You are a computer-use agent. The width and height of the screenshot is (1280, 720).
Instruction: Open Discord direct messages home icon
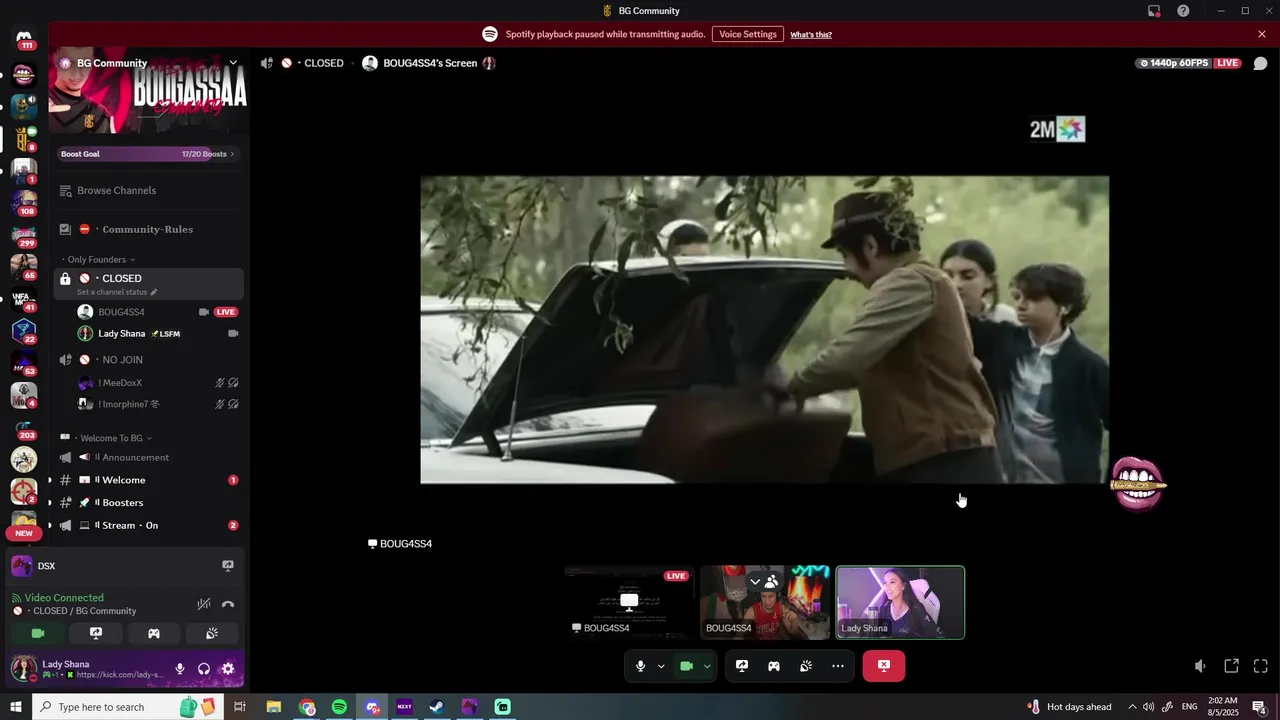tap(24, 38)
